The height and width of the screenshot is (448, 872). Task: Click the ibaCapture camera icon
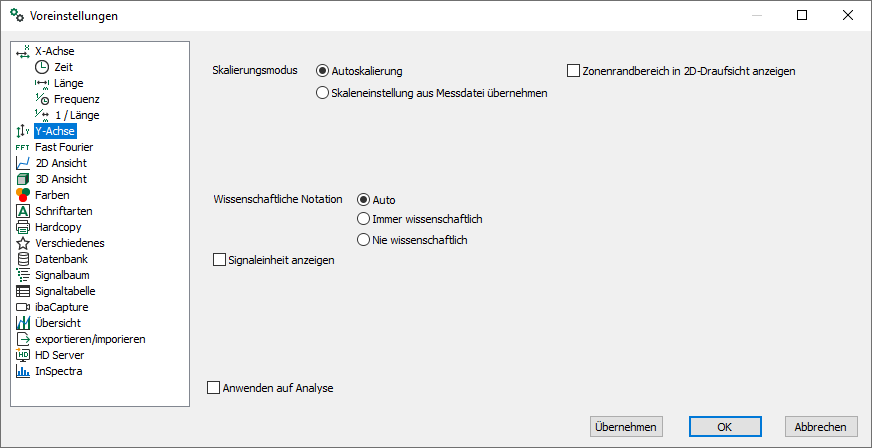23,307
